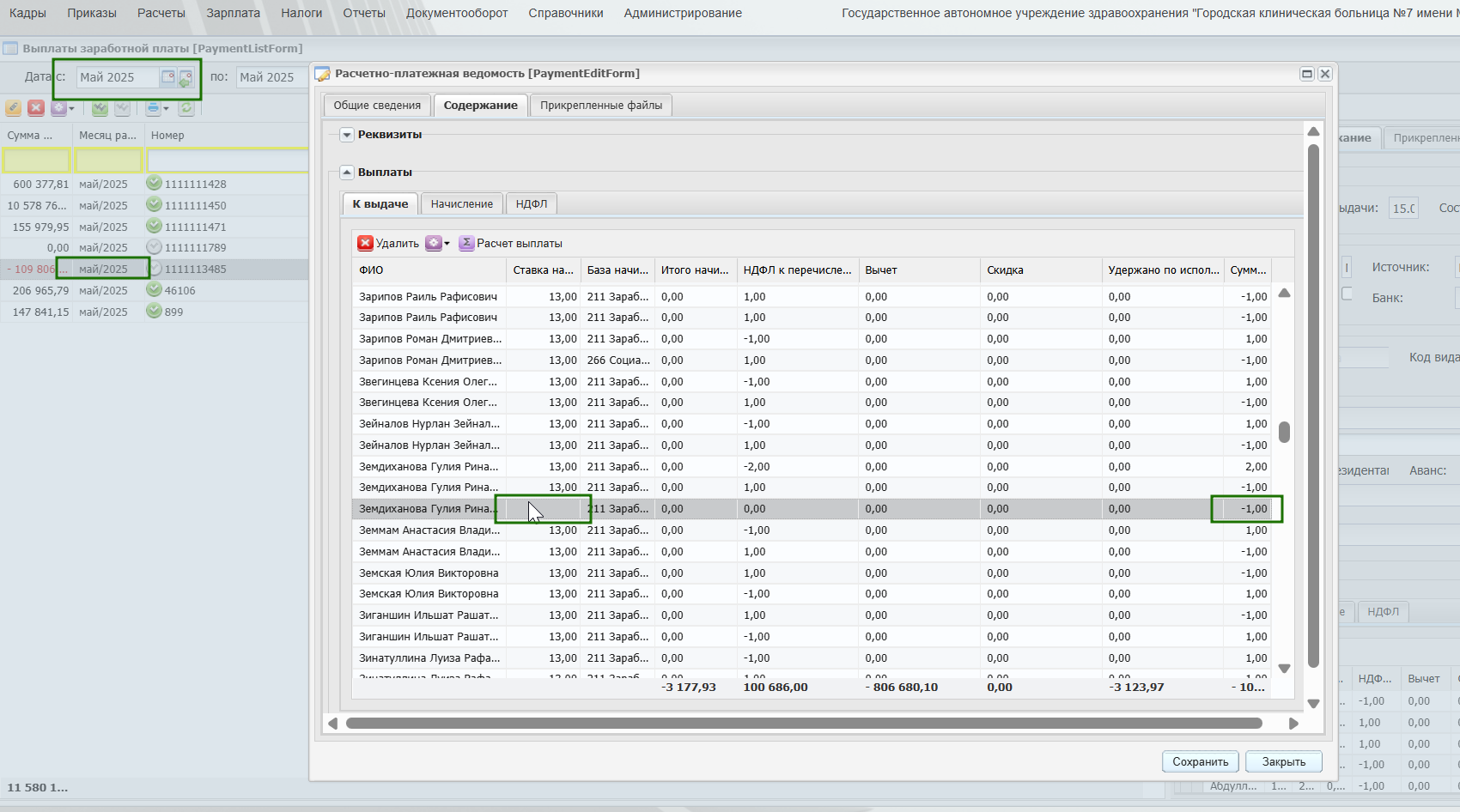Open dropdown arrow next to printer icon

tap(166, 109)
